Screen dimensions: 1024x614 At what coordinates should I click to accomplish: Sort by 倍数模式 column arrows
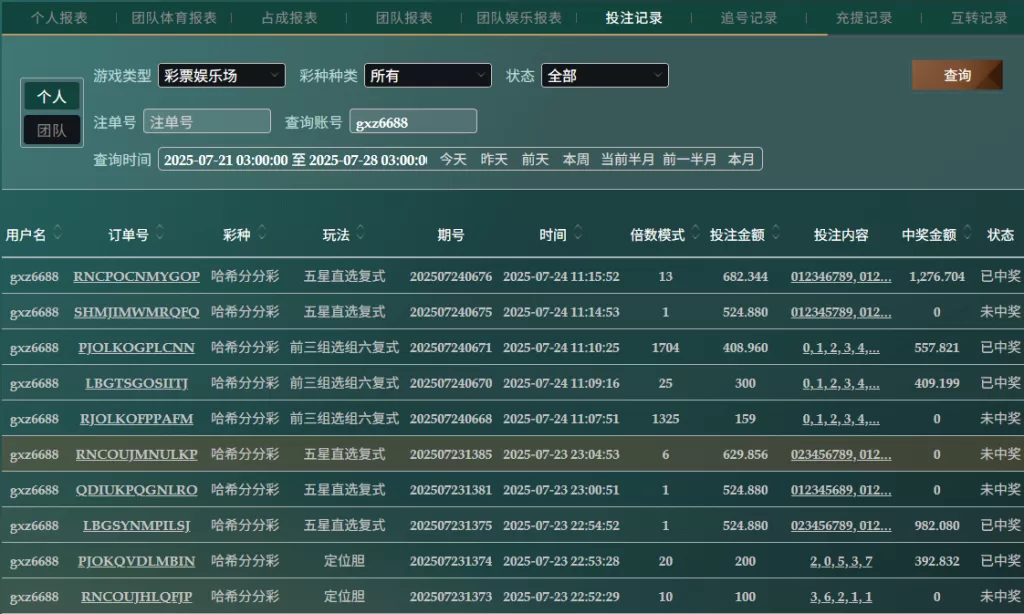click(696, 233)
